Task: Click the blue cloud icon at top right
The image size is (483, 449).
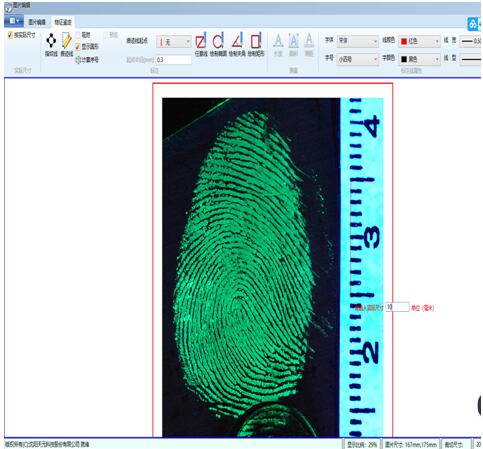Action: coord(473,24)
